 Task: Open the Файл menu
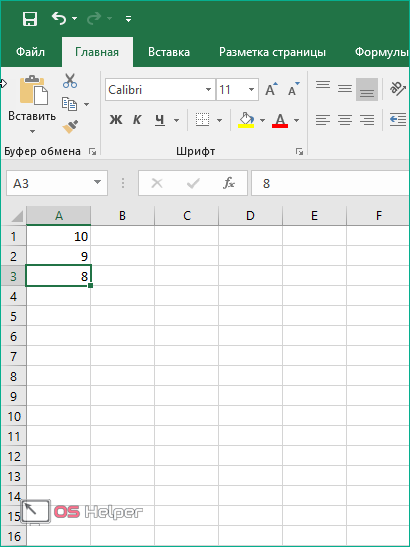[x=30, y=52]
